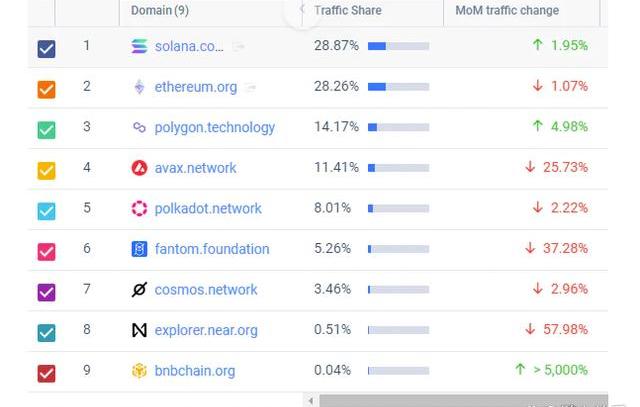640x407 pixels.
Task: Collapse panel using chevron near Traffic Share
Action: (302, 10)
